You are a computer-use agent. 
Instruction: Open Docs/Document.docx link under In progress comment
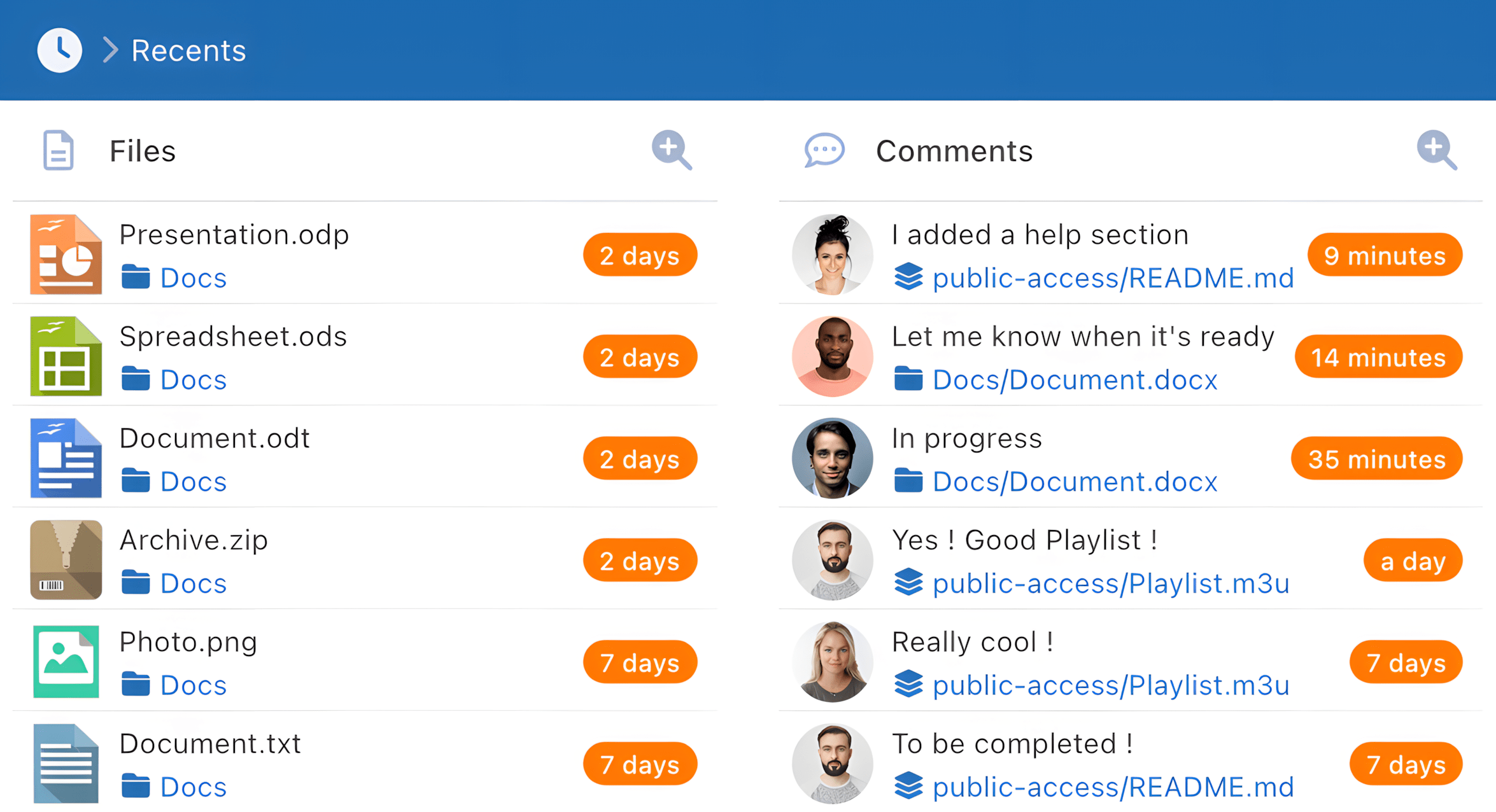[1074, 482]
